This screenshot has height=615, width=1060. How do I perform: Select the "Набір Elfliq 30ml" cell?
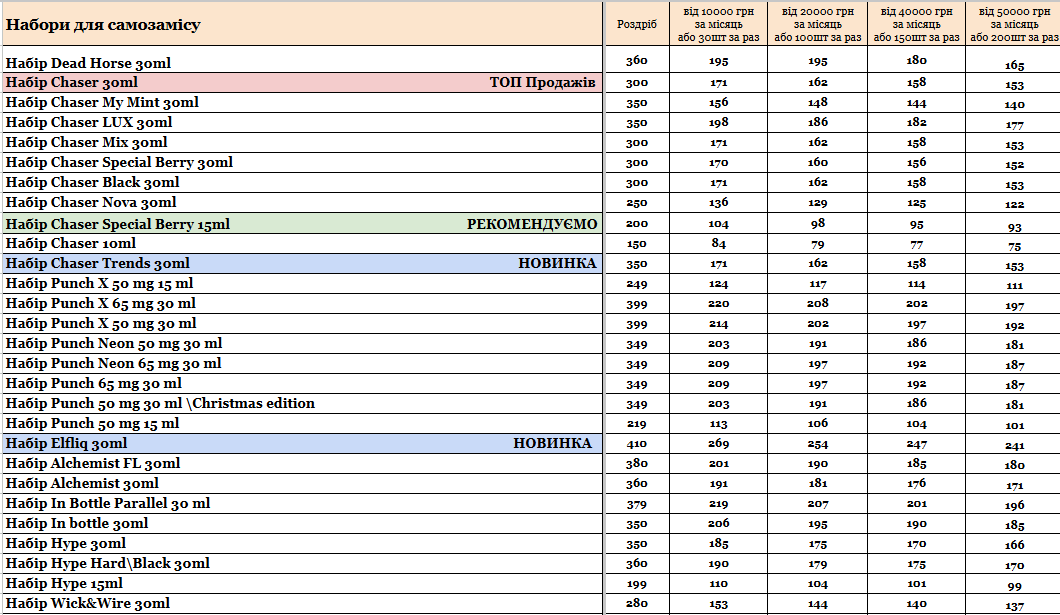click(67, 444)
